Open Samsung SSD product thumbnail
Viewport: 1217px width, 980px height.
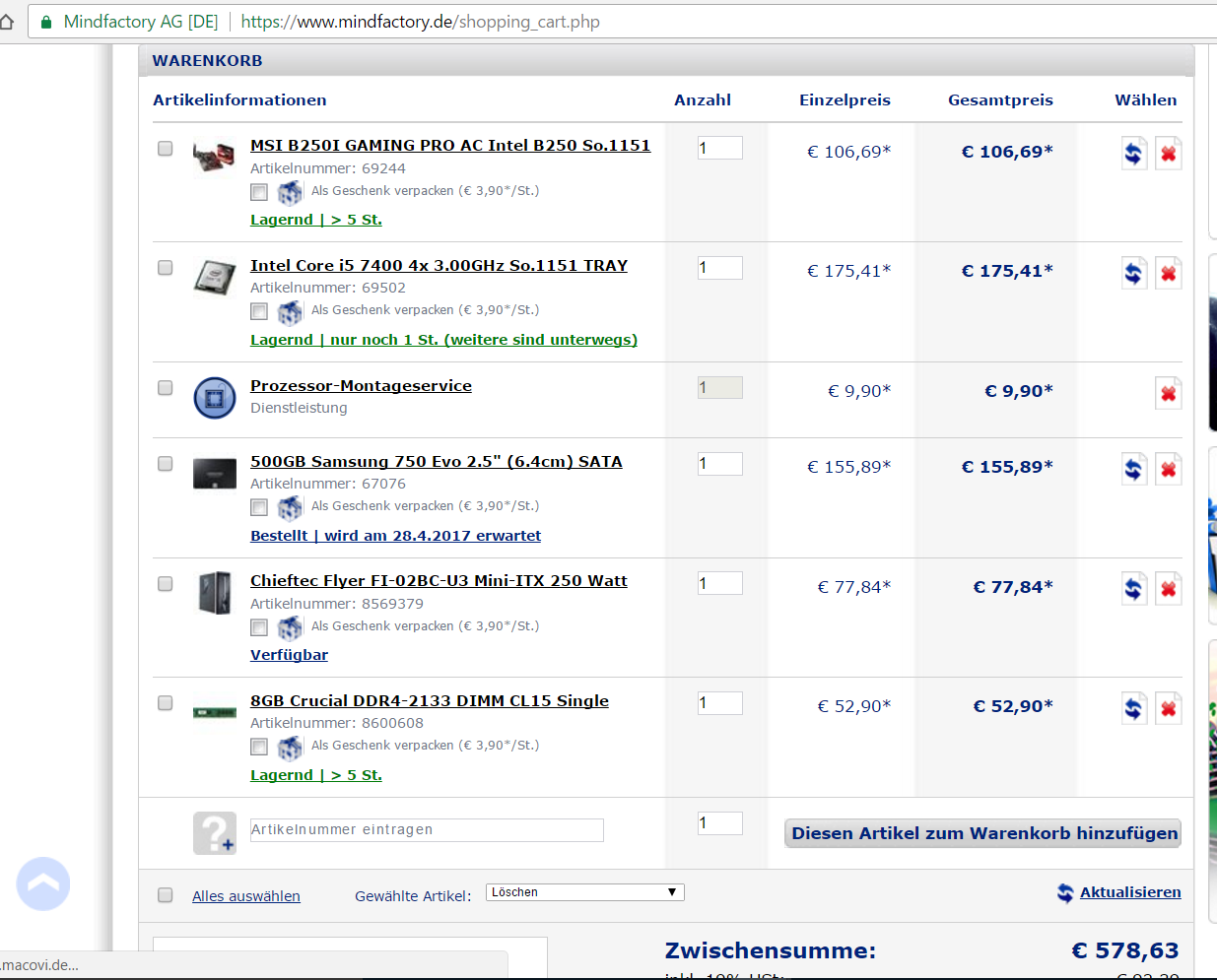pyautogui.click(x=214, y=474)
